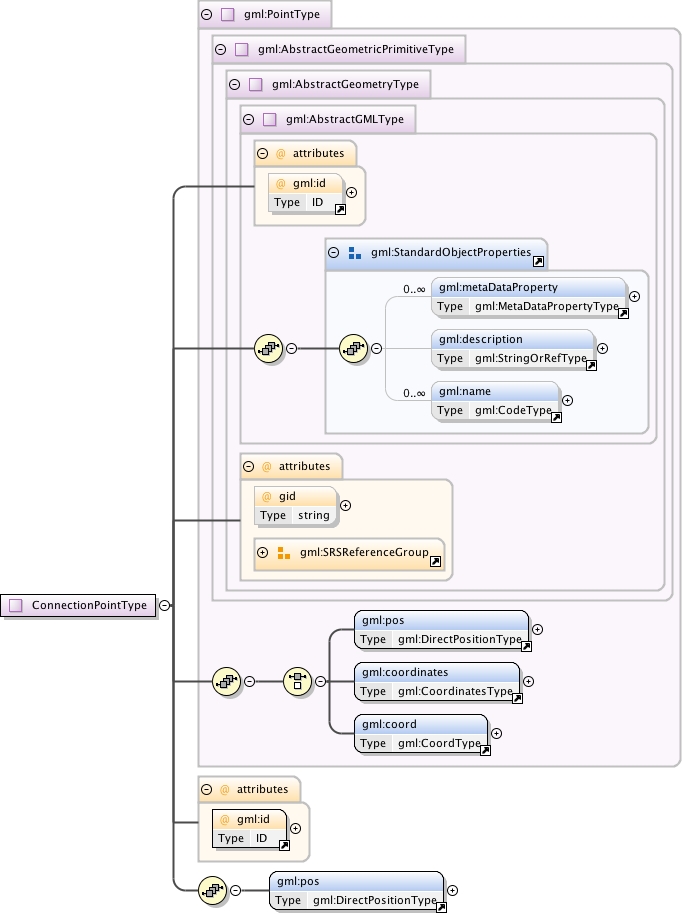Select the gml:name element
682x915 pixels.
click(495, 401)
